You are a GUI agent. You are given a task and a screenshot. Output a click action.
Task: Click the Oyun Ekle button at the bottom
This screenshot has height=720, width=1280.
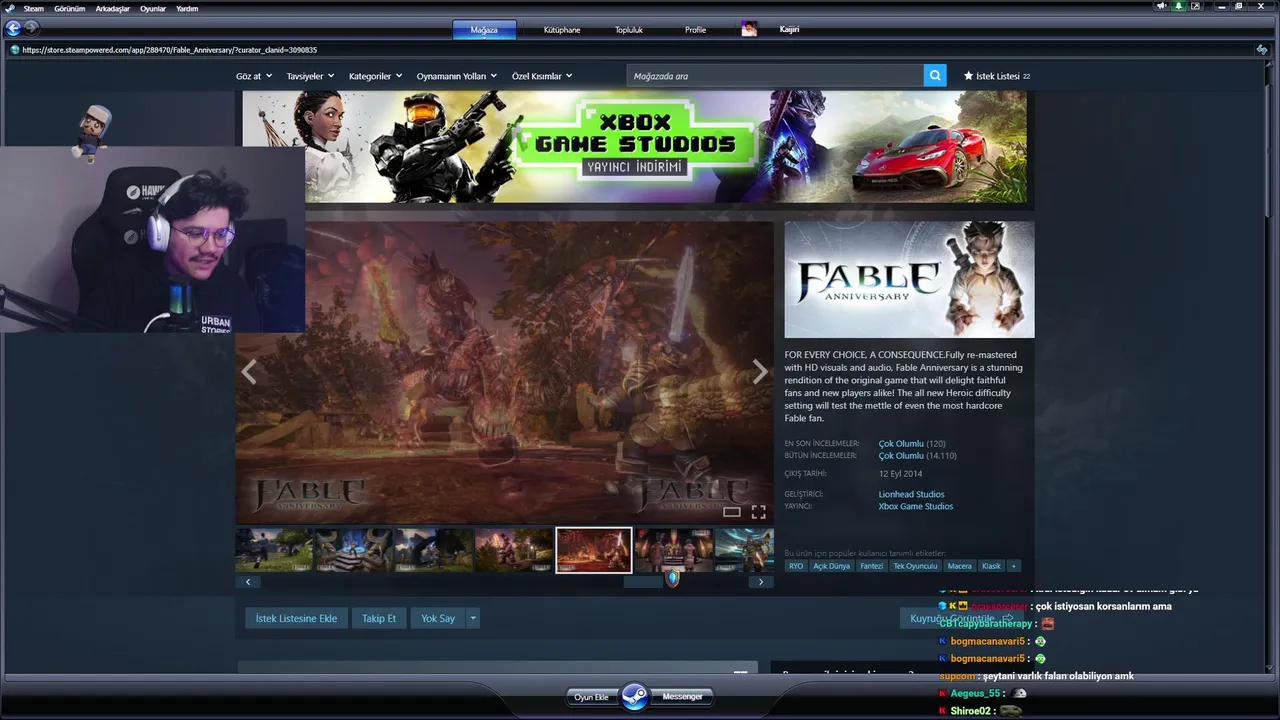click(591, 697)
